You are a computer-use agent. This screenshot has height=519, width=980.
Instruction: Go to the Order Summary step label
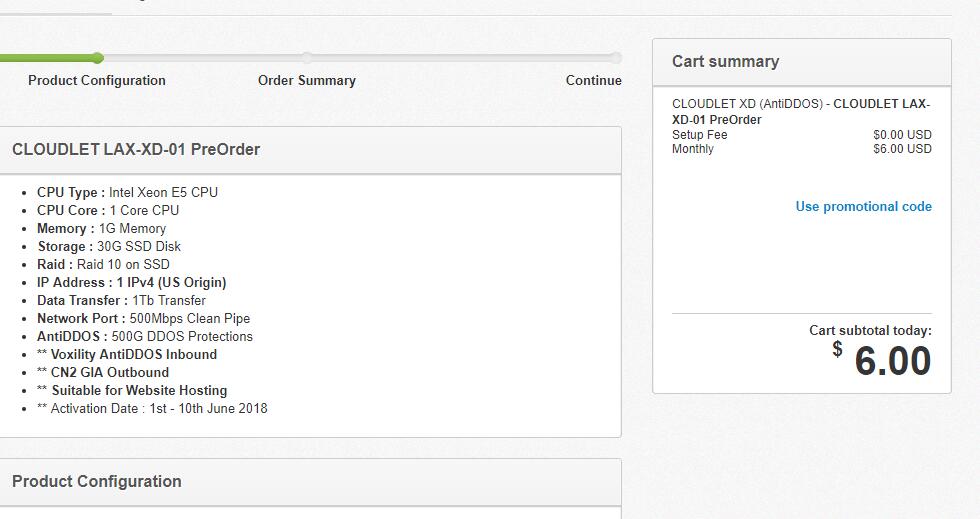[307, 81]
